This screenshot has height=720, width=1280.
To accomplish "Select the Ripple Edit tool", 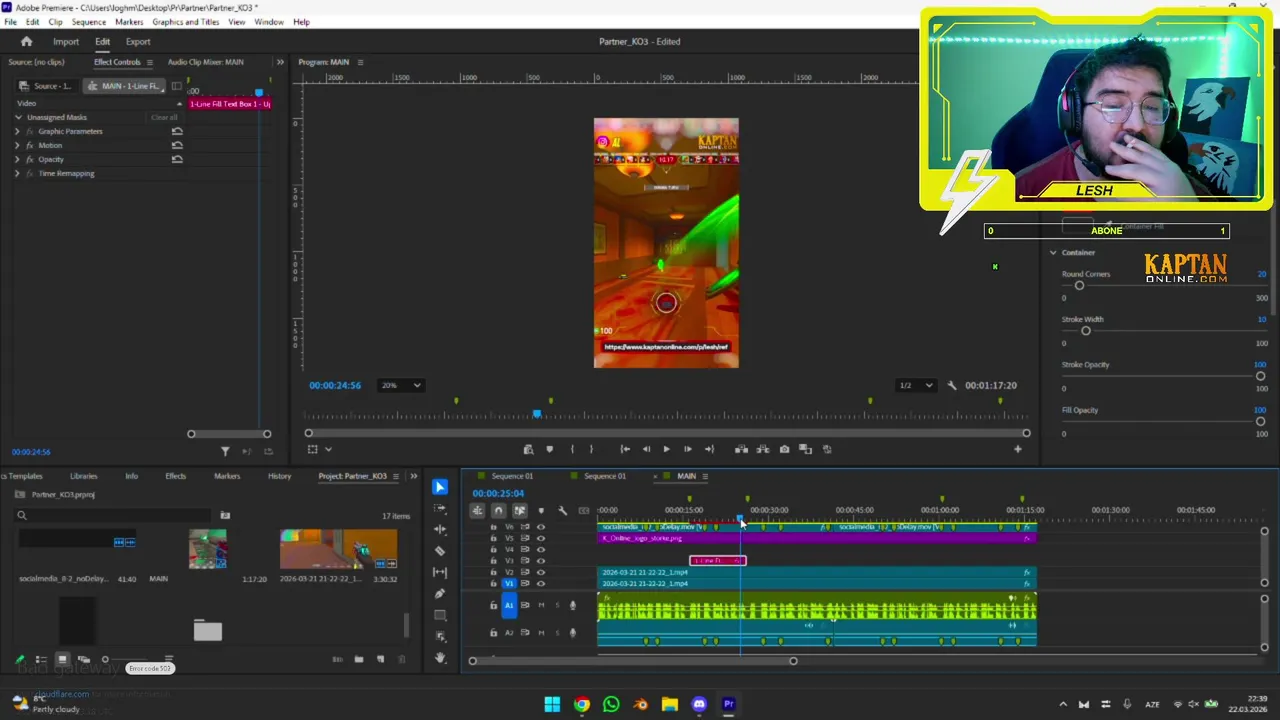I will [x=440, y=529].
